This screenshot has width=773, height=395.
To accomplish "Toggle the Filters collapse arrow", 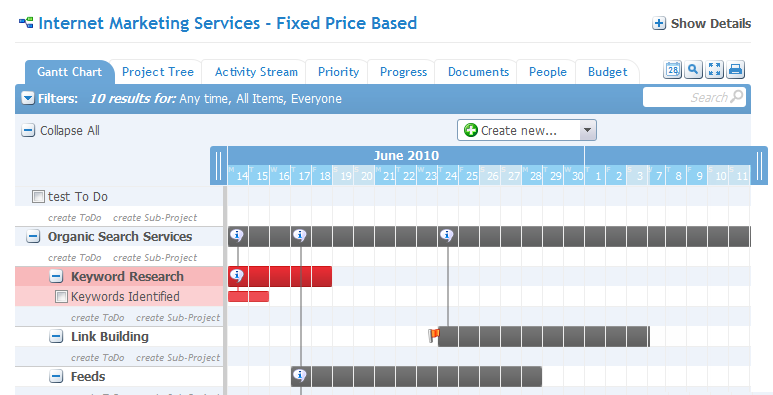I will click(28, 98).
